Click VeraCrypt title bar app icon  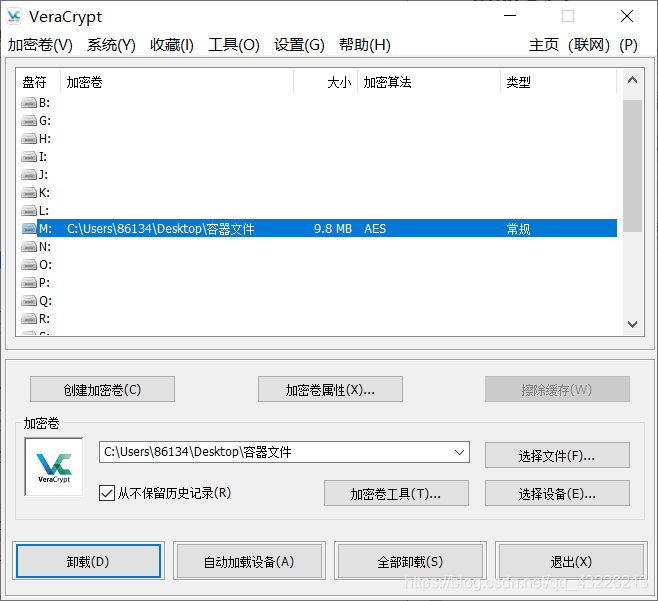14,16
